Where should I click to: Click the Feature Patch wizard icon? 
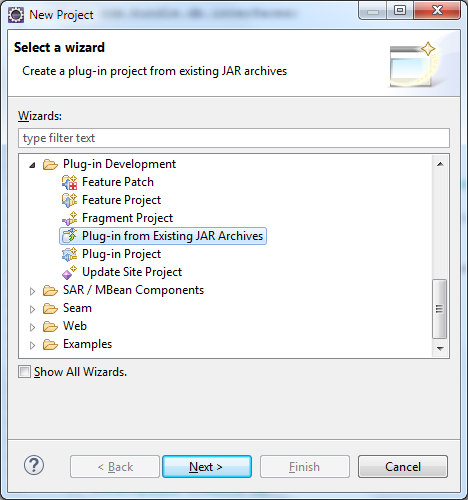[x=69, y=182]
